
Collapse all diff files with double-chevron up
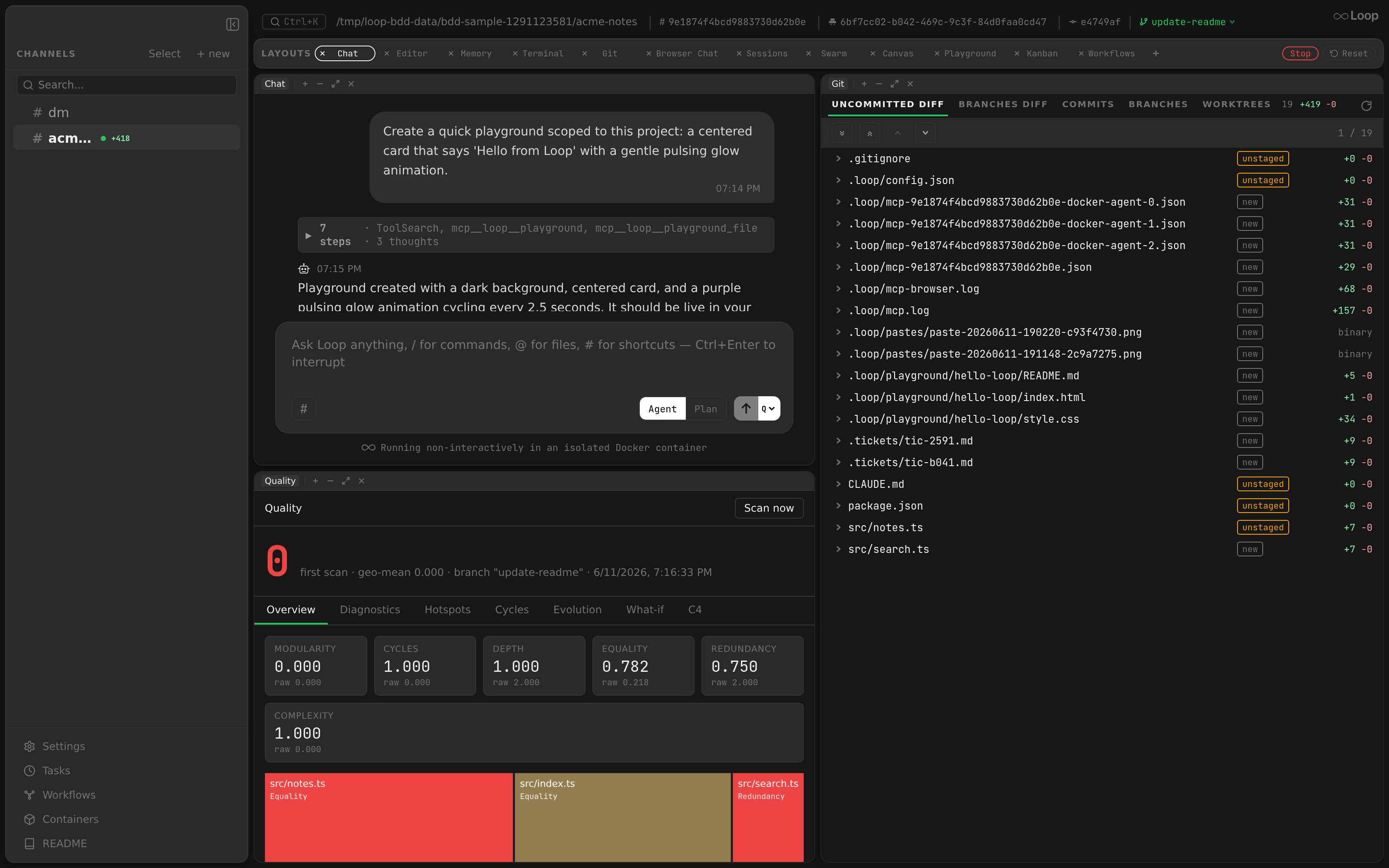[x=869, y=133]
